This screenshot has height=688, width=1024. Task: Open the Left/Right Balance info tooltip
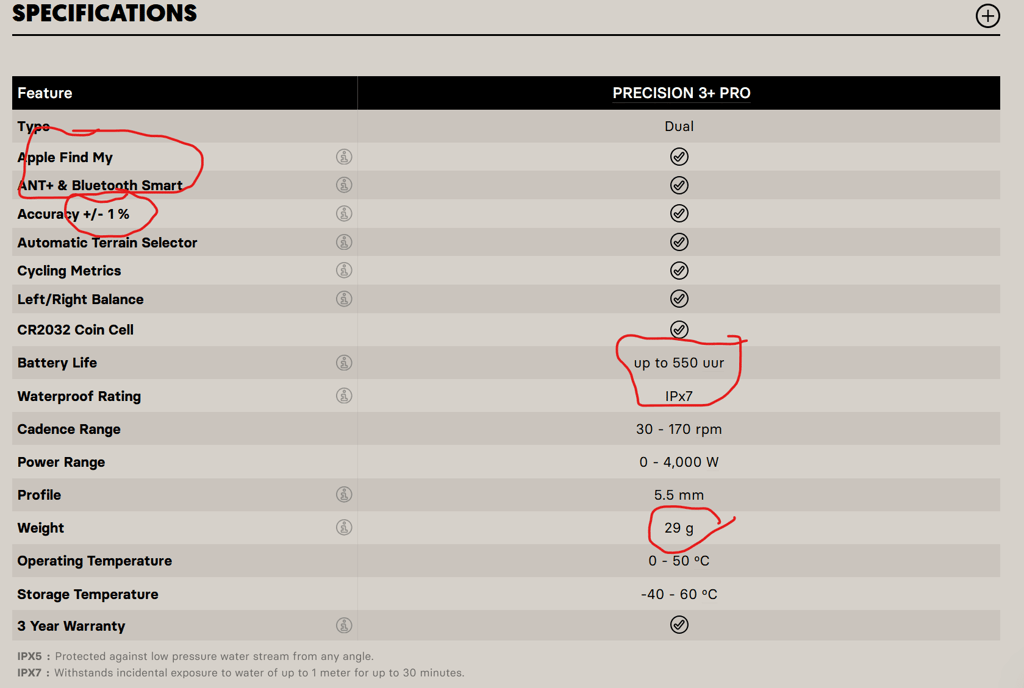[x=344, y=298]
